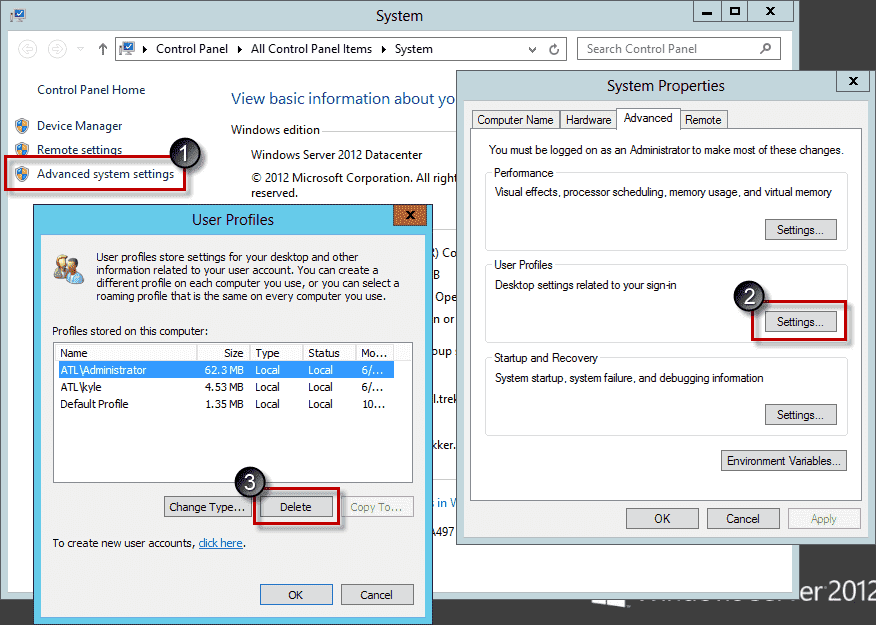The height and width of the screenshot is (625, 876).
Task: Click shield icon beside Device Manager
Action: click(22, 126)
